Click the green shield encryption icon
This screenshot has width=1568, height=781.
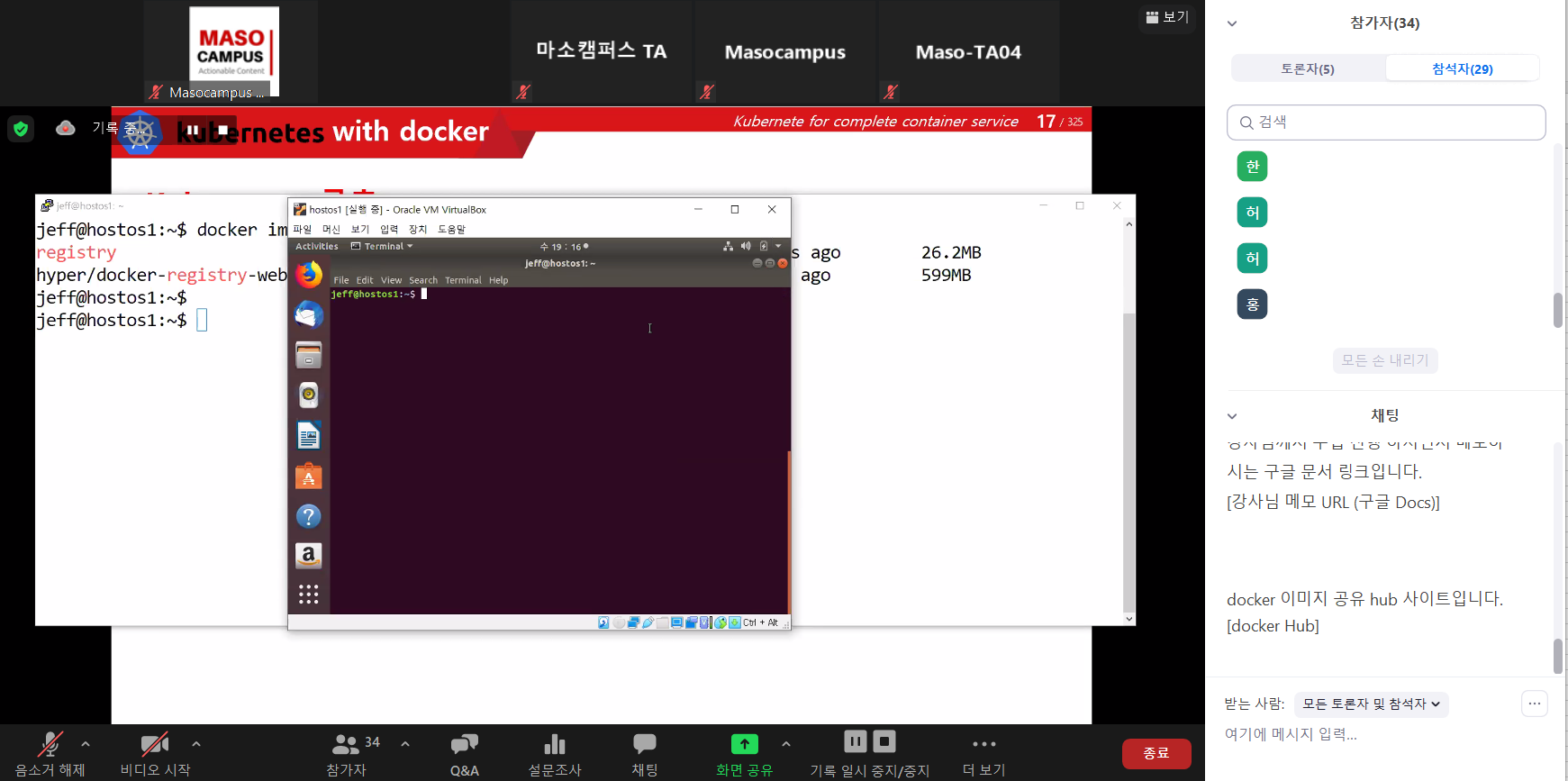pyautogui.click(x=21, y=129)
